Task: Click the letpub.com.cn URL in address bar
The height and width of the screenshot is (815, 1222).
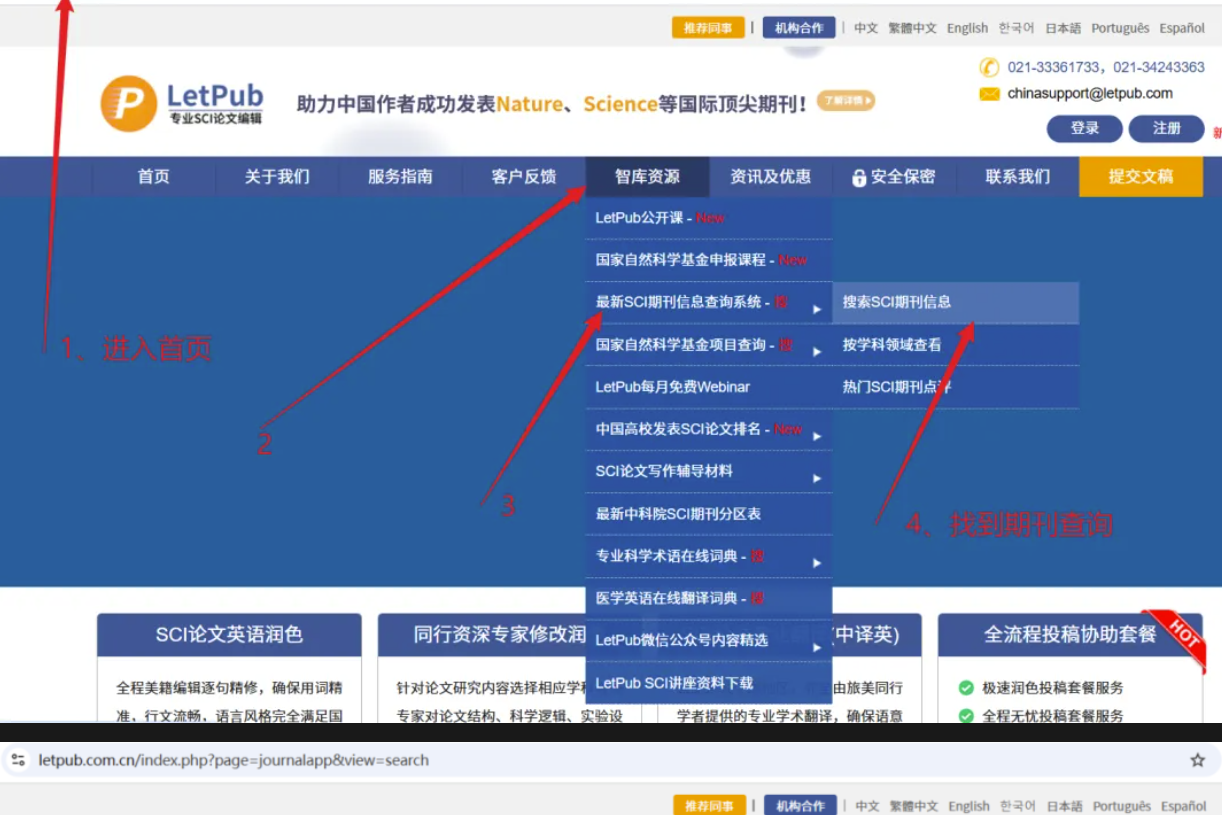Action: click(x=234, y=760)
